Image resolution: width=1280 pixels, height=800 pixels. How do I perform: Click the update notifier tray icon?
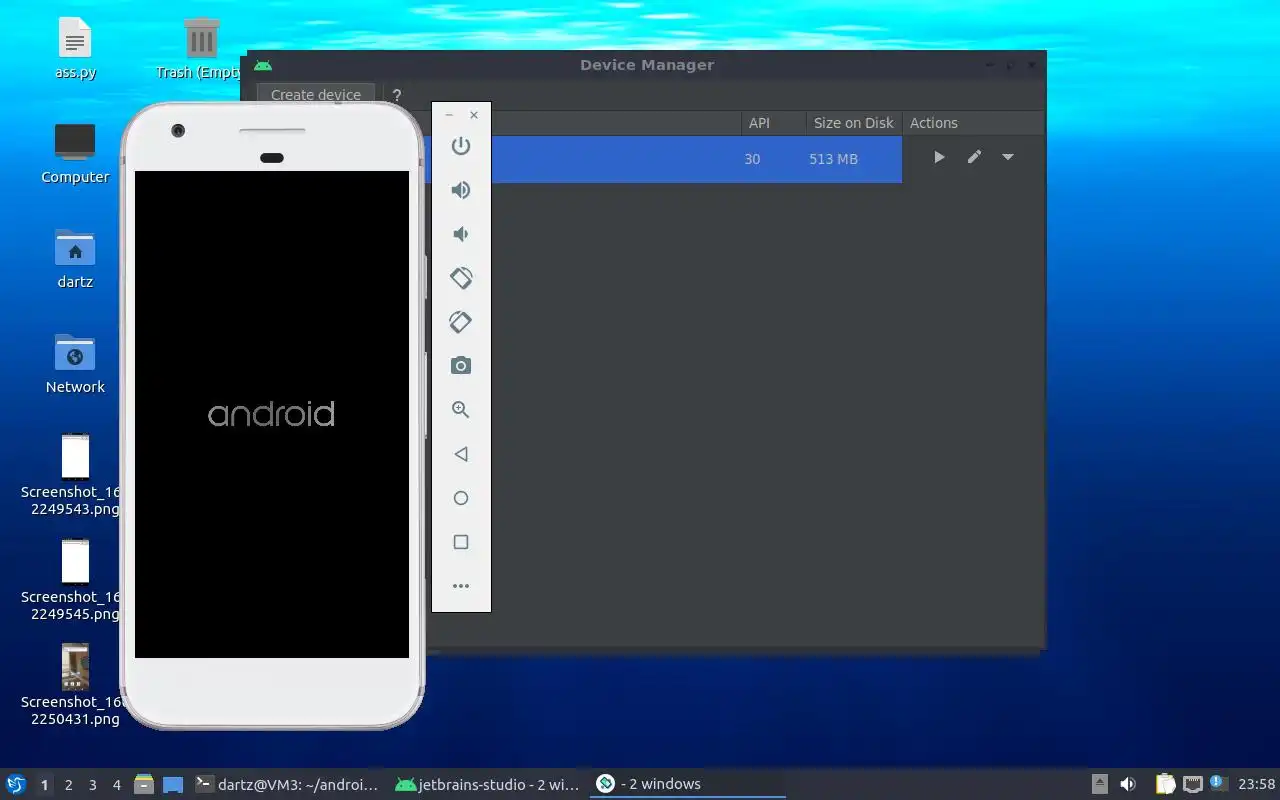pos(1218,783)
